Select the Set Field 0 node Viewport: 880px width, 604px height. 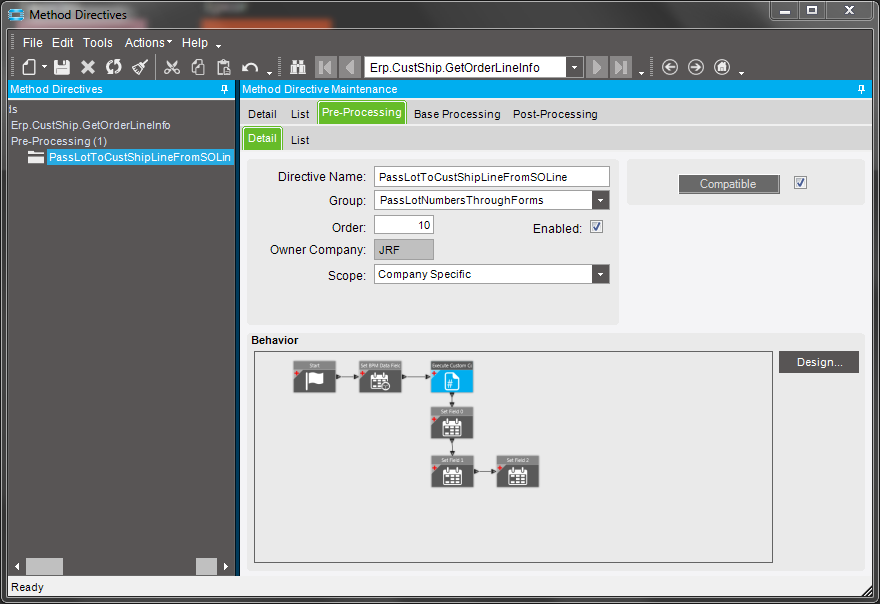pos(452,423)
